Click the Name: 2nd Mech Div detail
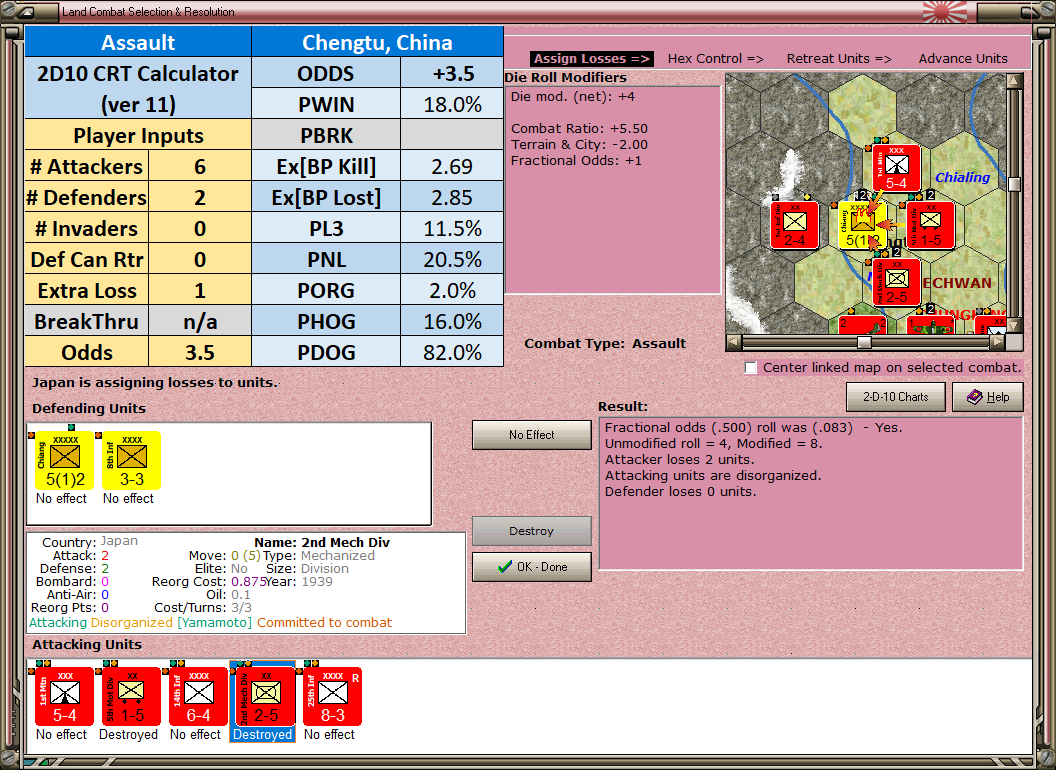Viewport: 1056px width, 770px height. [x=322, y=542]
